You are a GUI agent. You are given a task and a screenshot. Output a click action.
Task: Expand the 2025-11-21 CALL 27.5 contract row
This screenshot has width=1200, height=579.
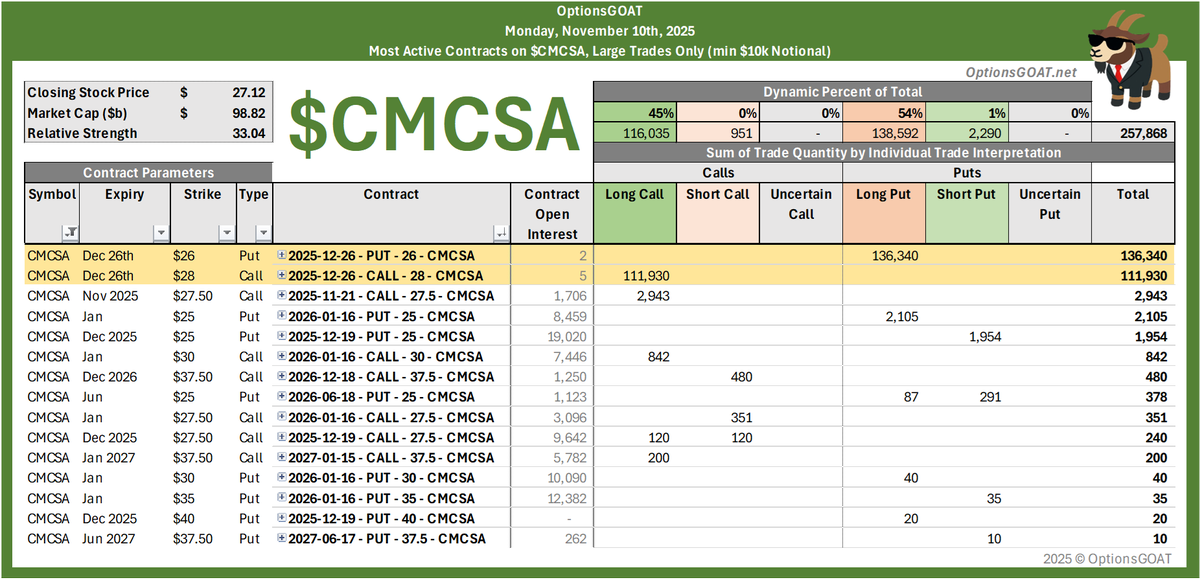[x=282, y=296]
